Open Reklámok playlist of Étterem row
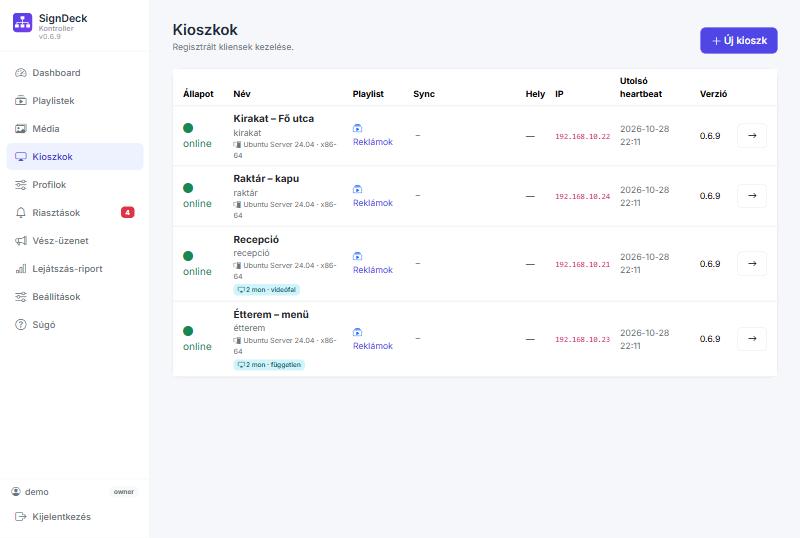The height and width of the screenshot is (538, 800). 372,346
